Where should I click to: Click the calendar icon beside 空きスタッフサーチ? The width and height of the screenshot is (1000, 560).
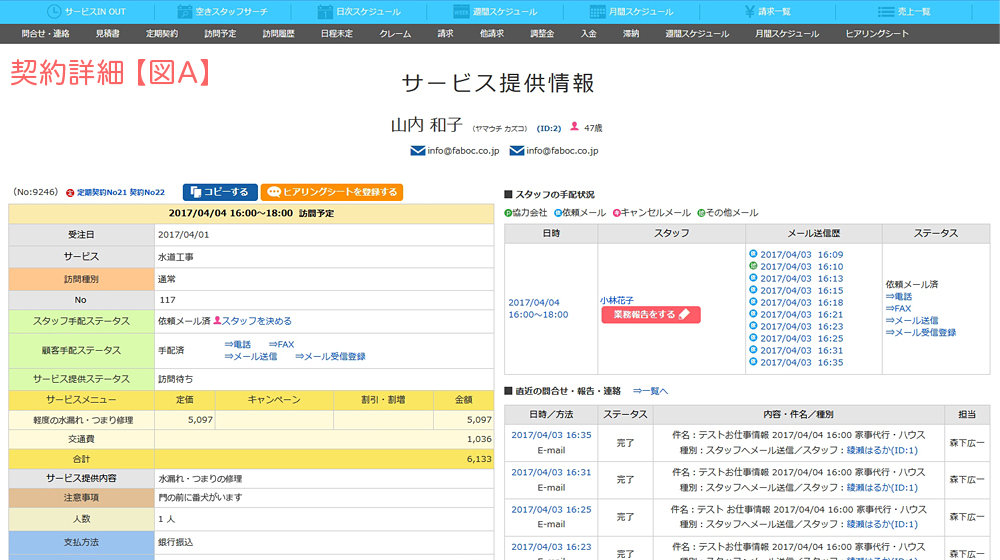coord(184,11)
